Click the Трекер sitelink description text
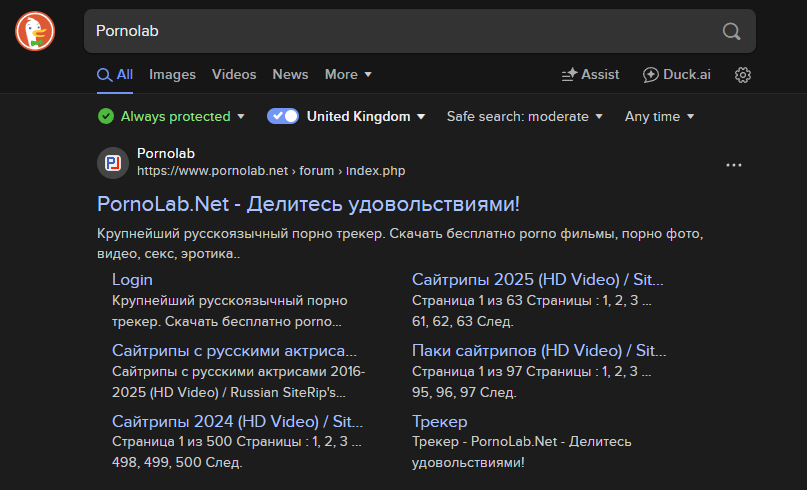 point(521,452)
